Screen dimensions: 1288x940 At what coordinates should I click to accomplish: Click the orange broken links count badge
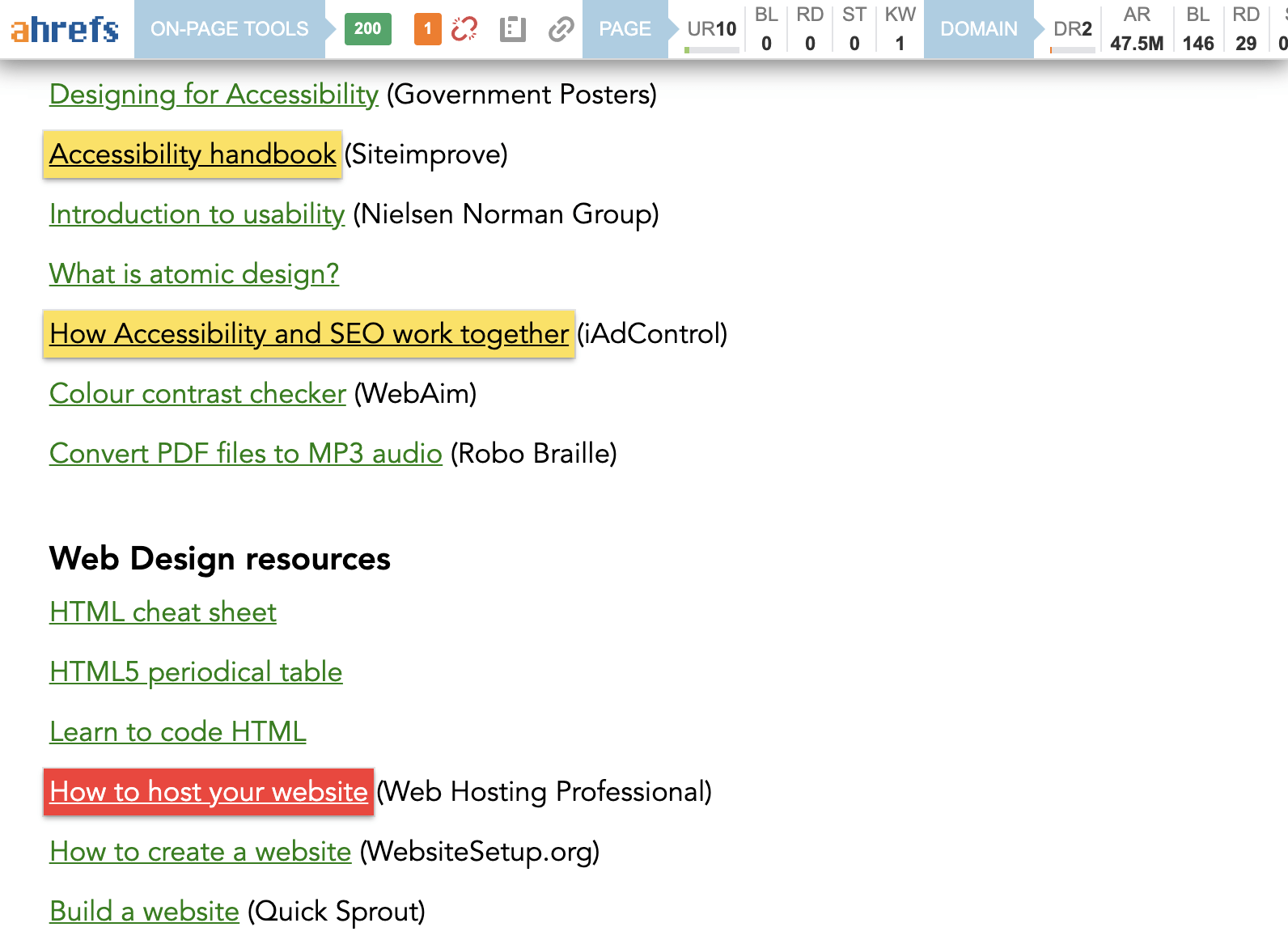point(427,29)
